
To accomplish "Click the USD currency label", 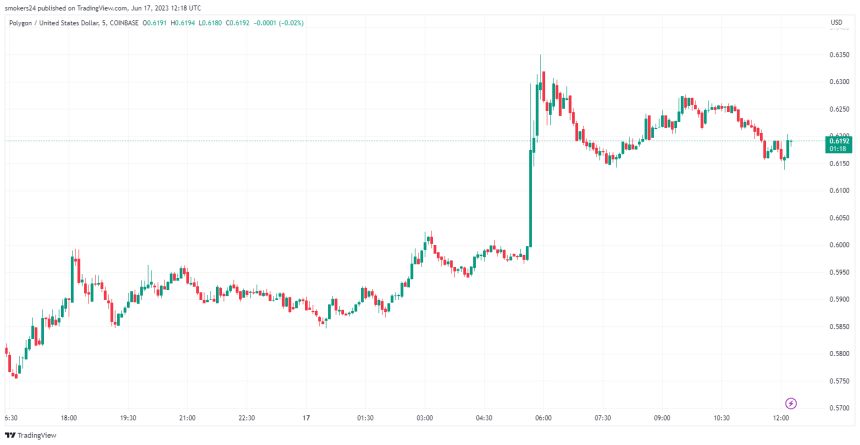I will click(x=836, y=23).
